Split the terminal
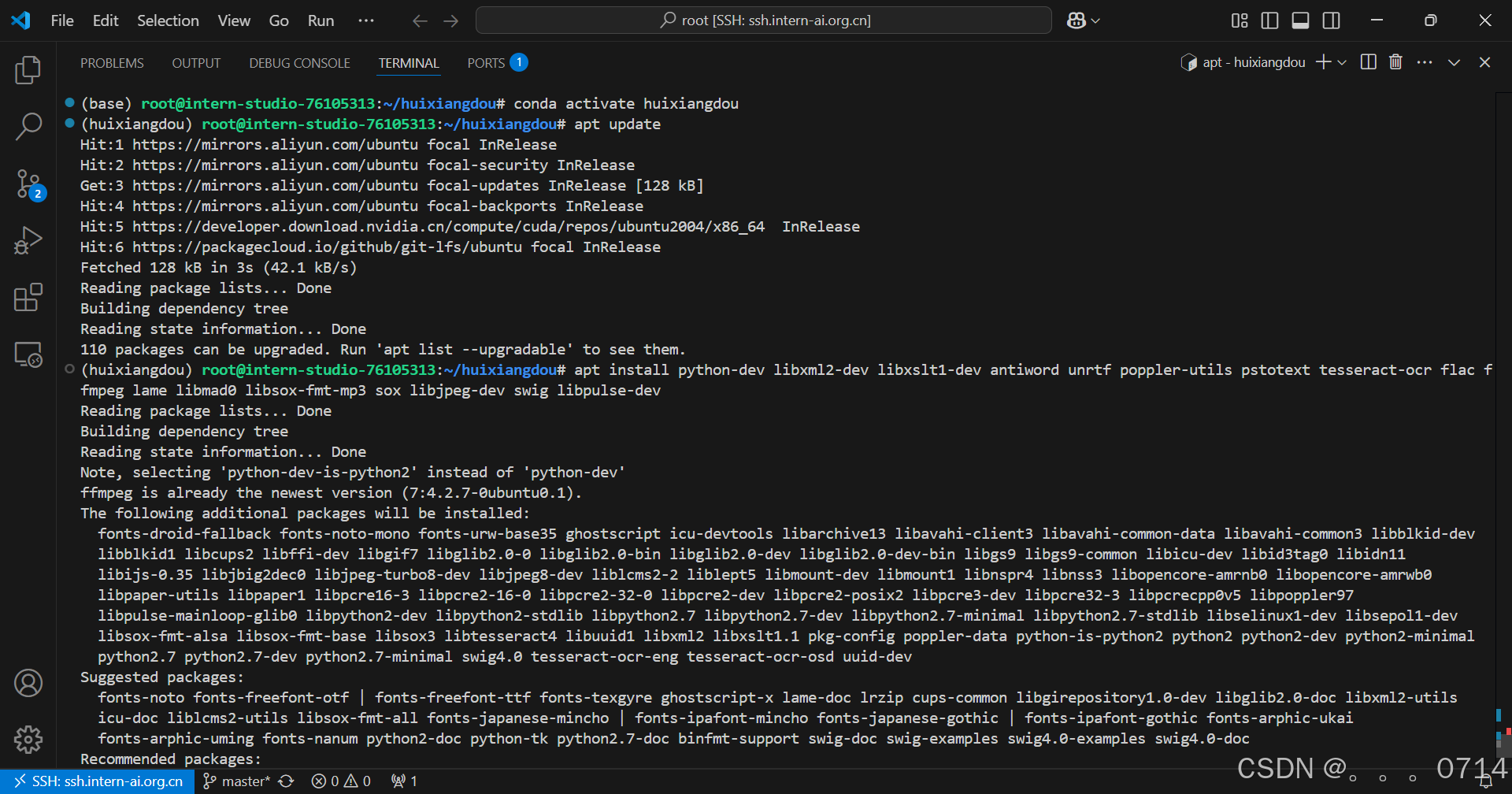This screenshot has width=1512, height=794. [1369, 62]
